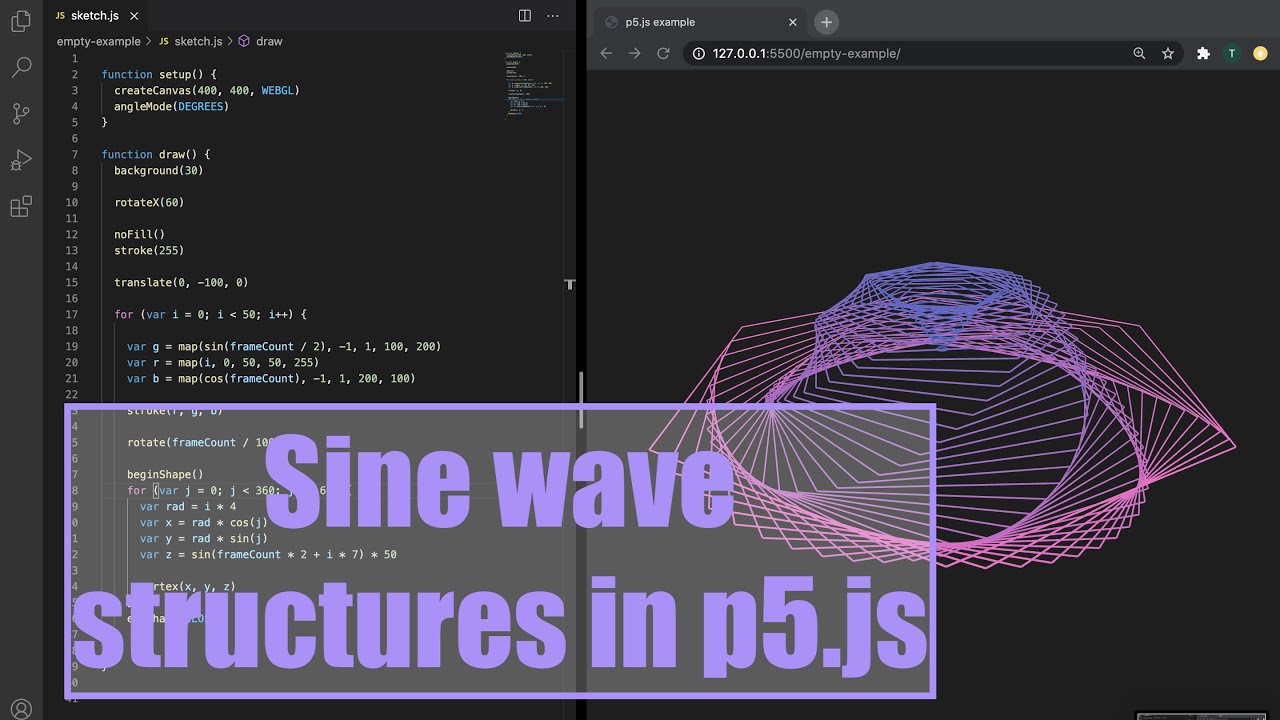Open the Explorer view in activity bar
The image size is (1280, 720).
[20, 21]
